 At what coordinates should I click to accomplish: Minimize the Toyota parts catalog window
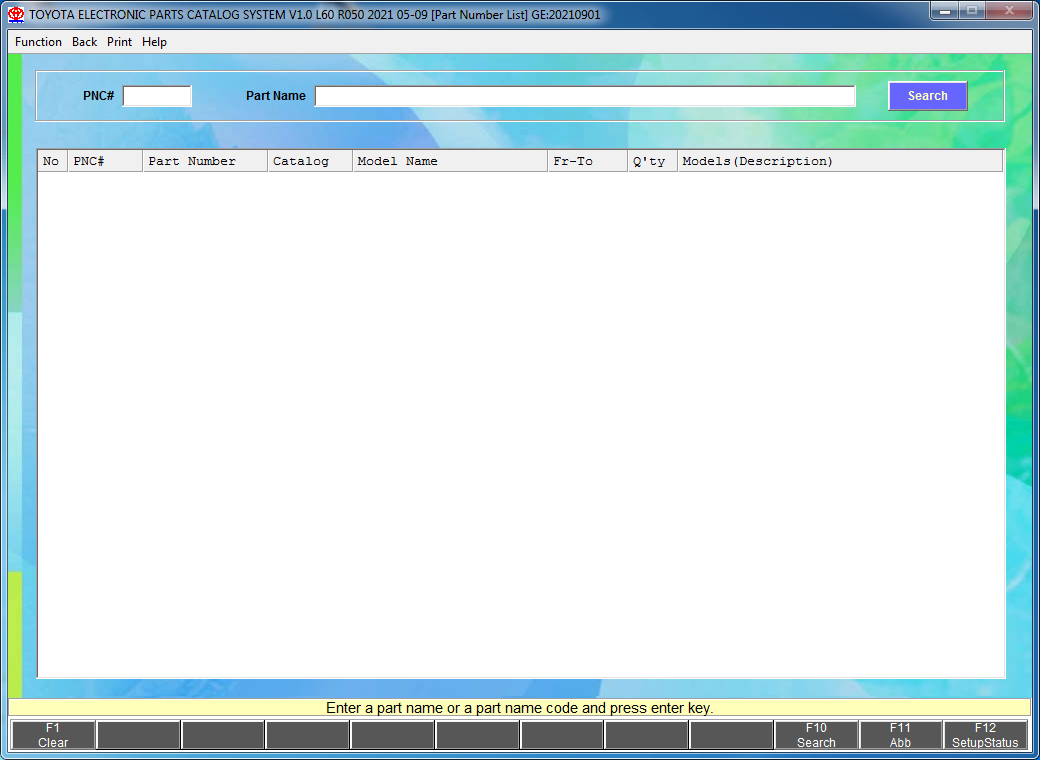[x=945, y=11]
